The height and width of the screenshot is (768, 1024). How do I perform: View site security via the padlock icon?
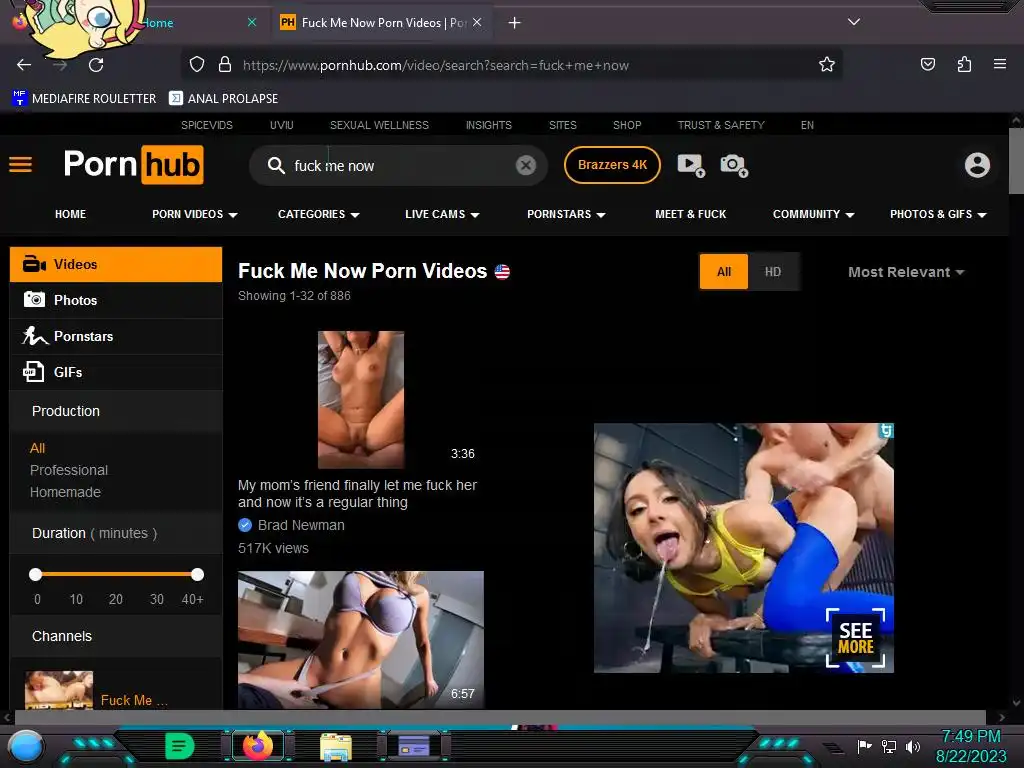pyautogui.click(x=225, y=65)
